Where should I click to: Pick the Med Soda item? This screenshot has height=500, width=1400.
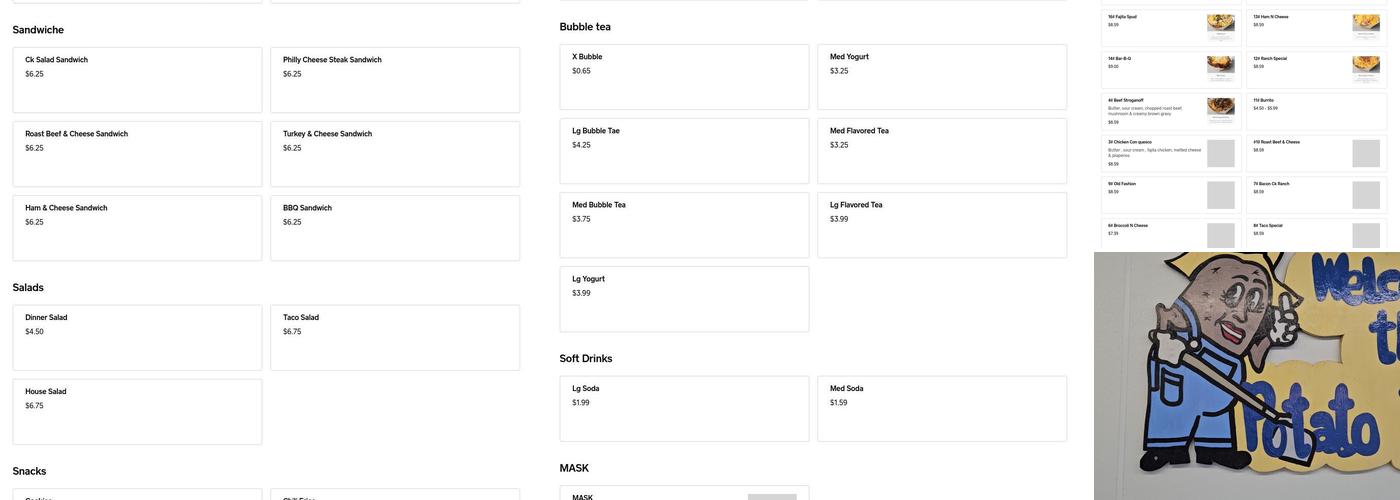coord(942,409)
